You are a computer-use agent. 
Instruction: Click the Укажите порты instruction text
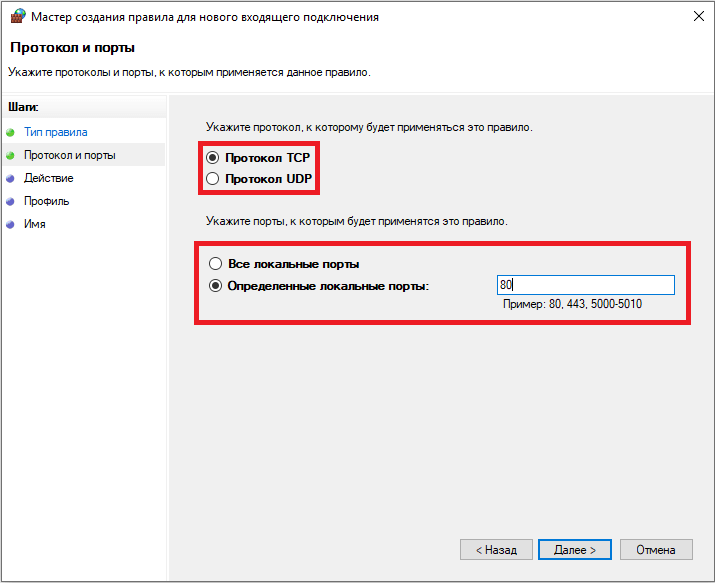(357, 222)
